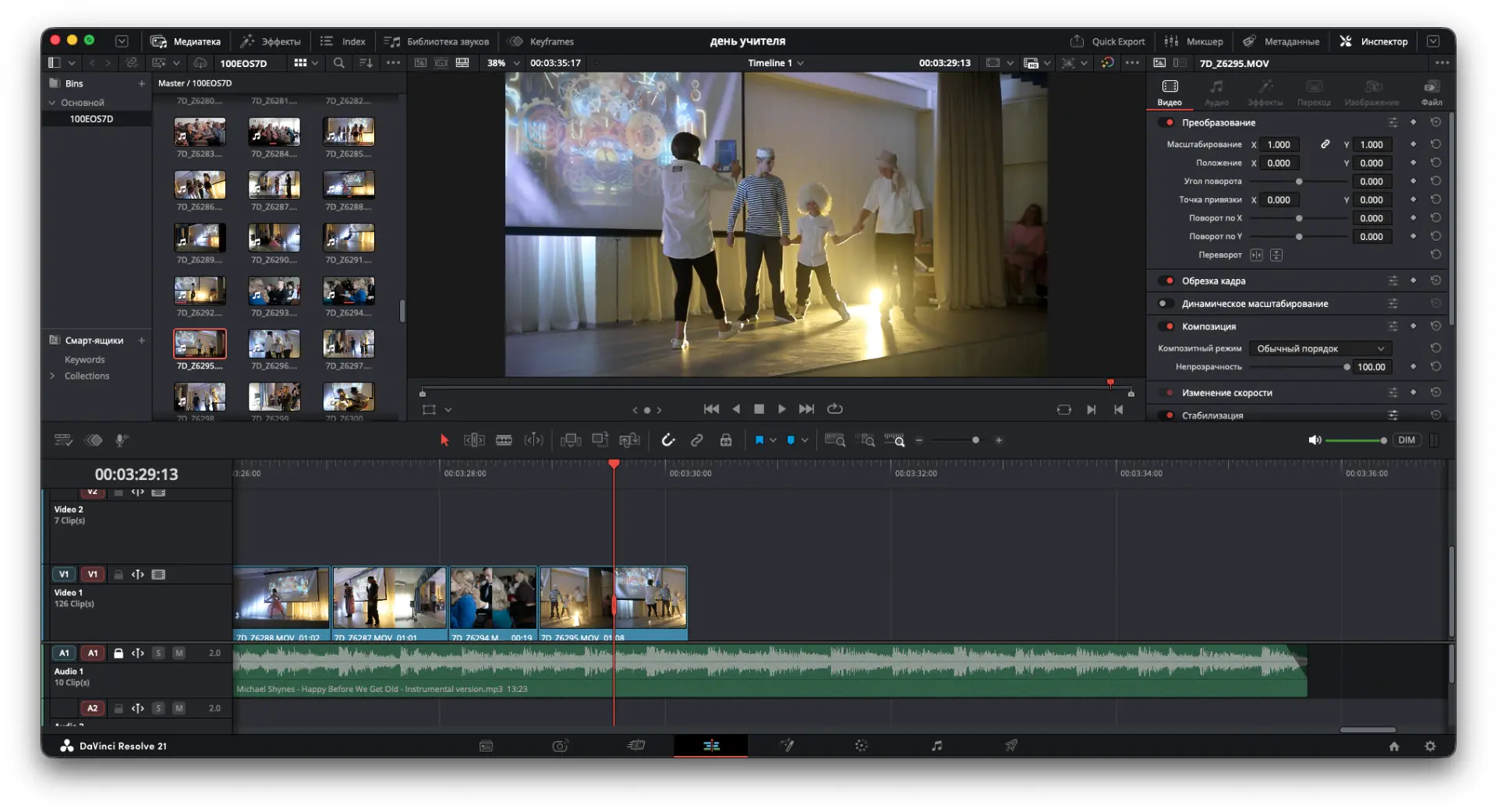Toggle the Linked Selection chain icon

pos(697,440)
